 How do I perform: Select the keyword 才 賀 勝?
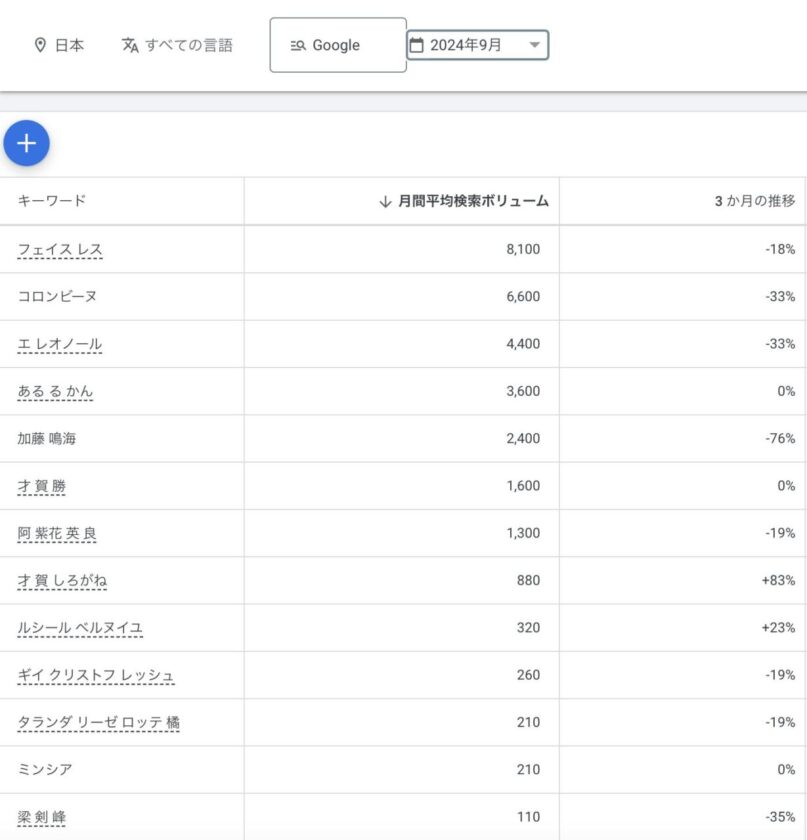pos(42,486)
